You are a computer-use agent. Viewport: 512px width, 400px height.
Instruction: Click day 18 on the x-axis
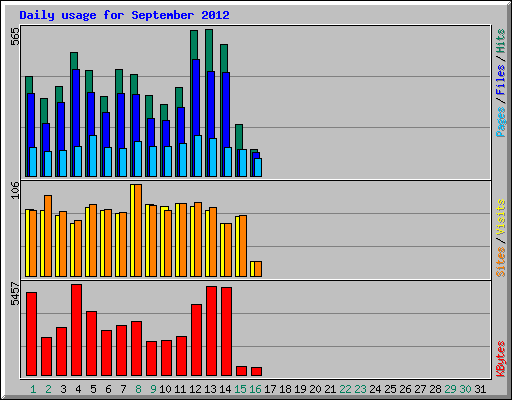point(285,389)
